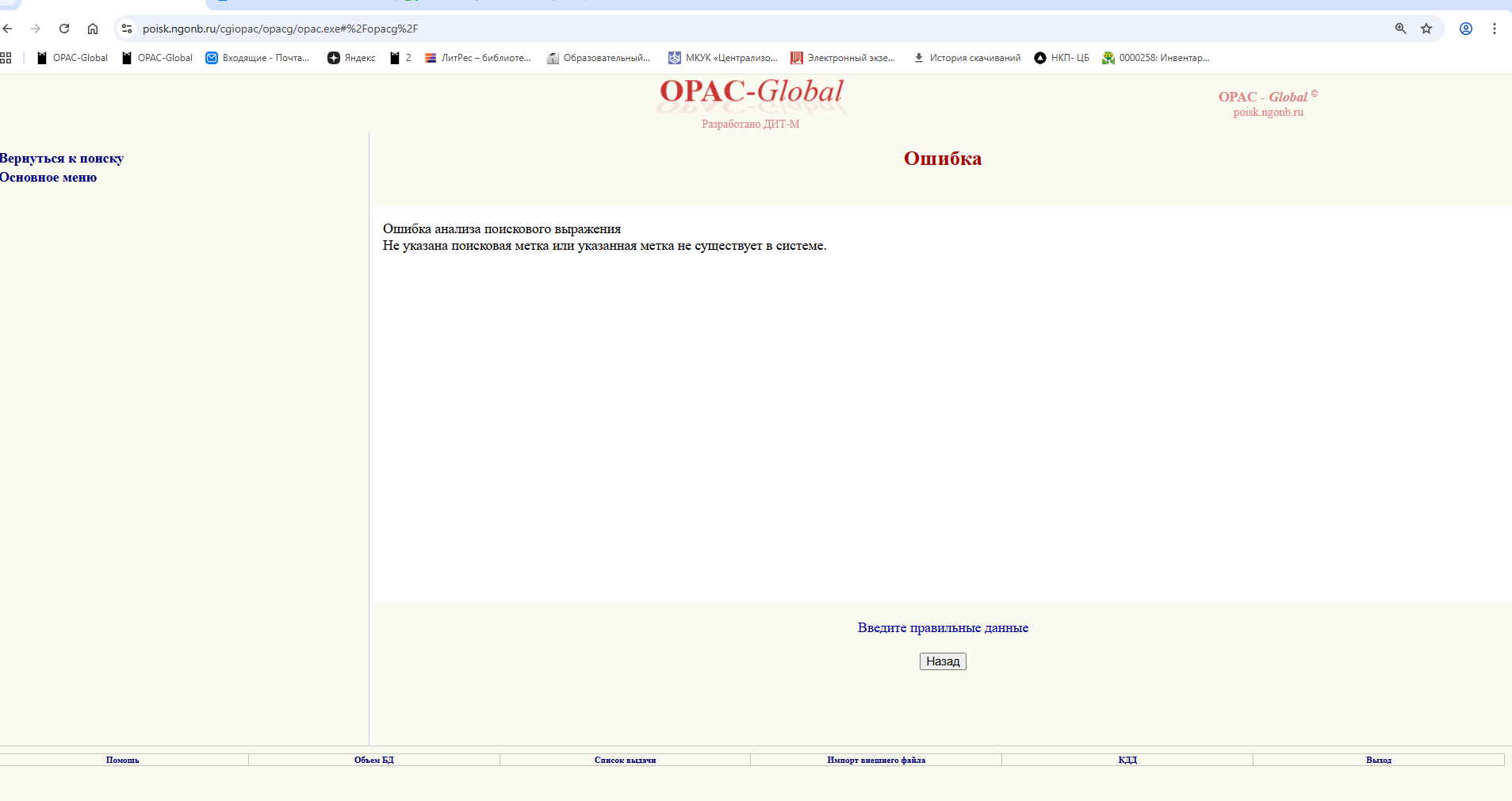Select Помощь in the bottom menu
This screenshot has height=801, width=1512.
(x=122, y=760)
